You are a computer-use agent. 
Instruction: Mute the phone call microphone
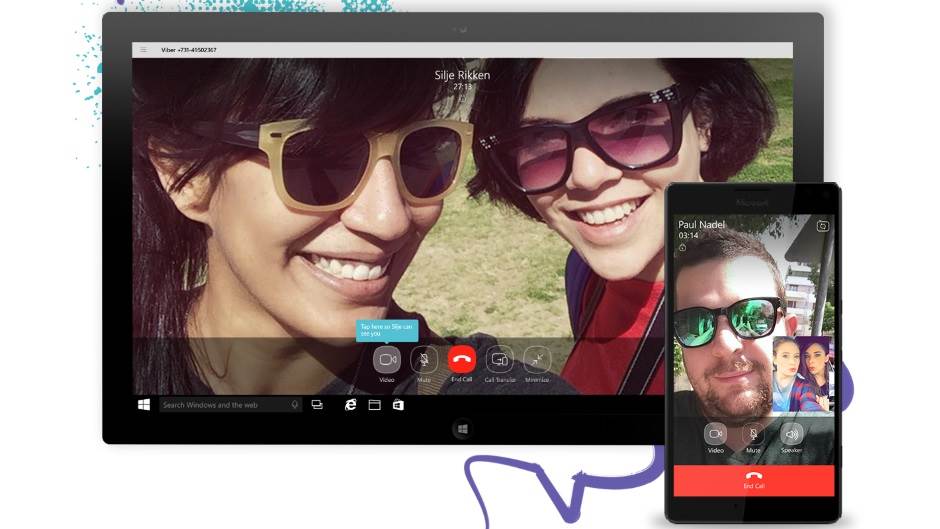753,433
